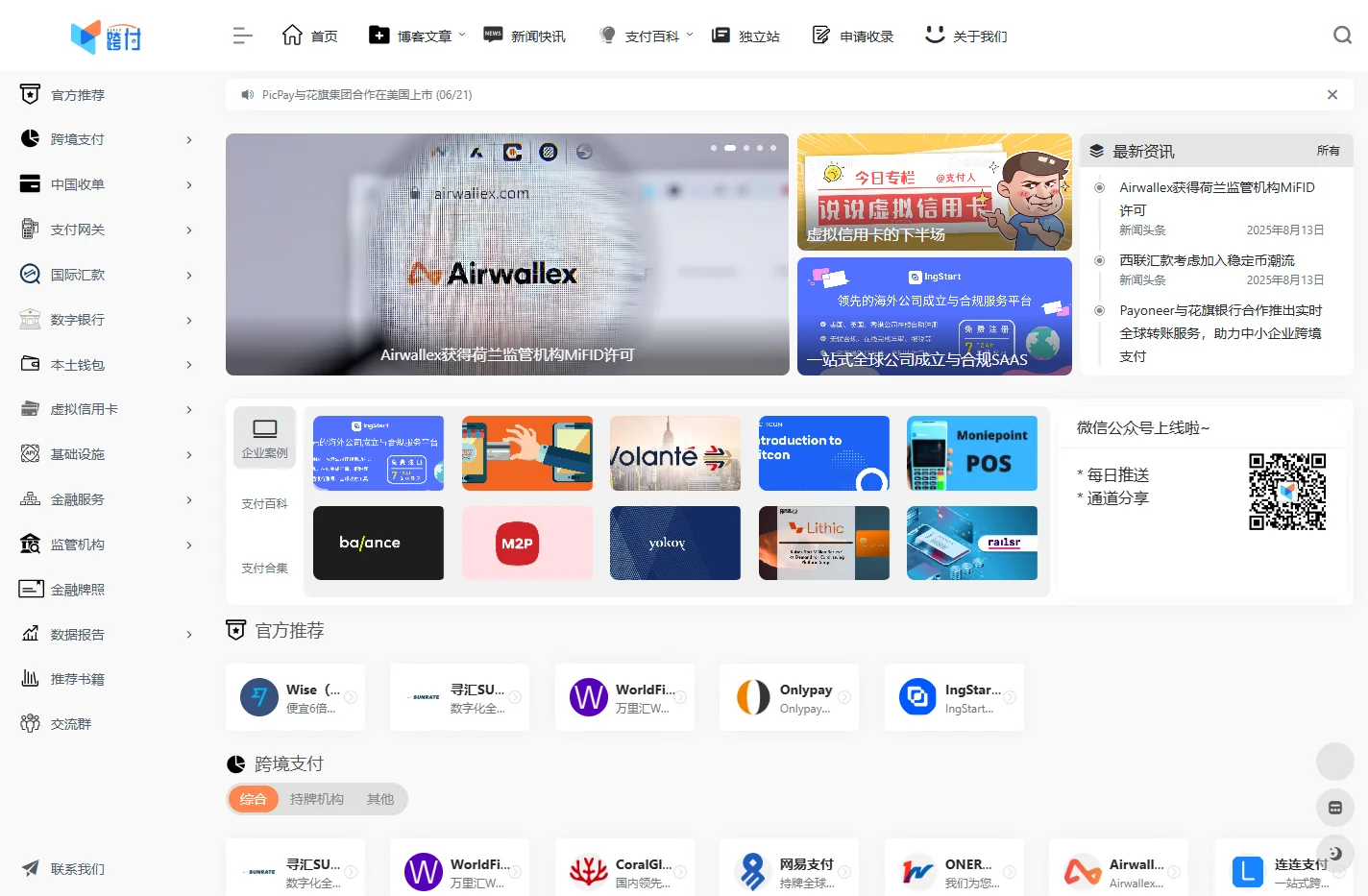
Task: Open Payoneer与花旗银行 news item
Action: 1221,333
